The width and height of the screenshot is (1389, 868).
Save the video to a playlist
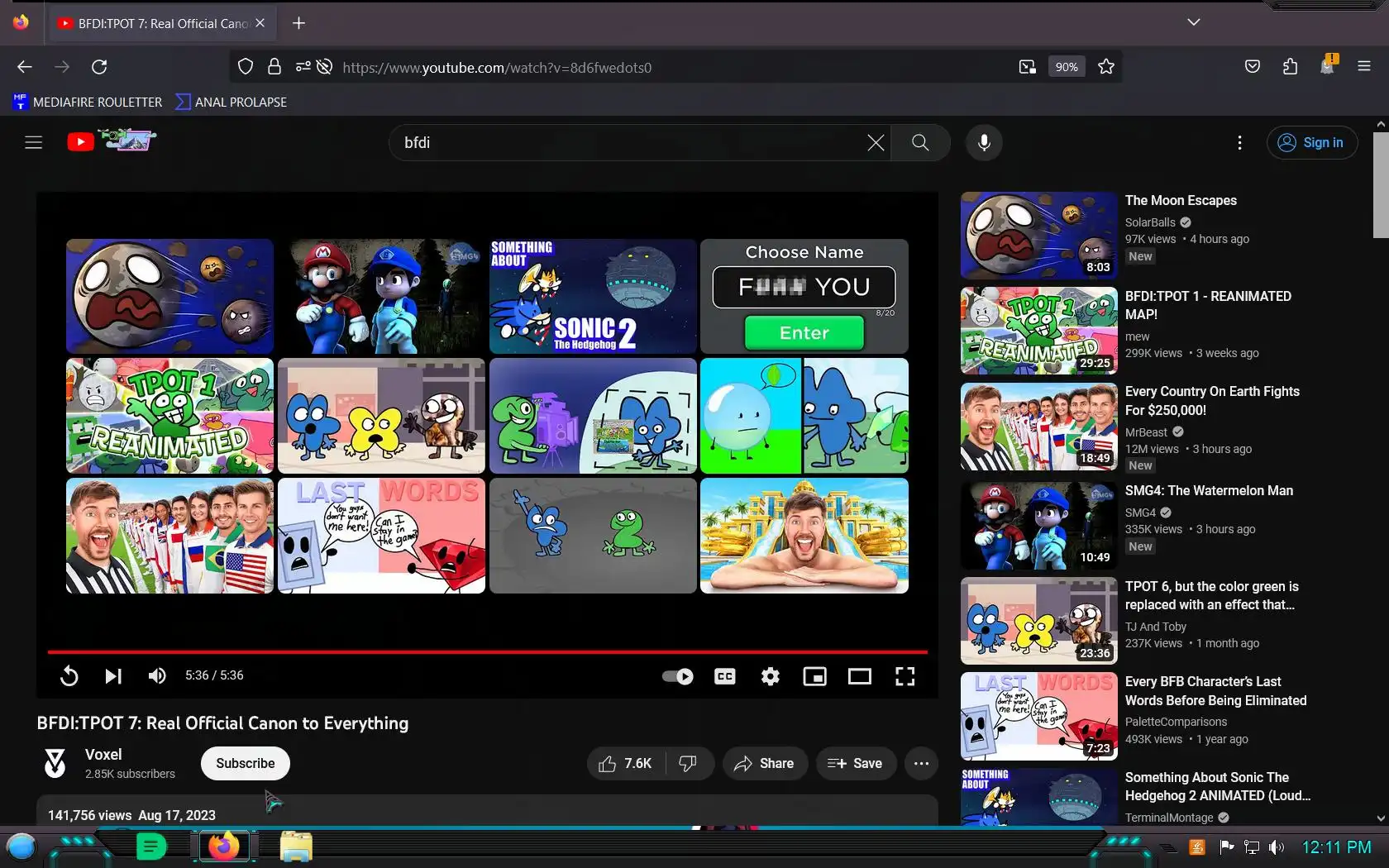click(856, 764)
